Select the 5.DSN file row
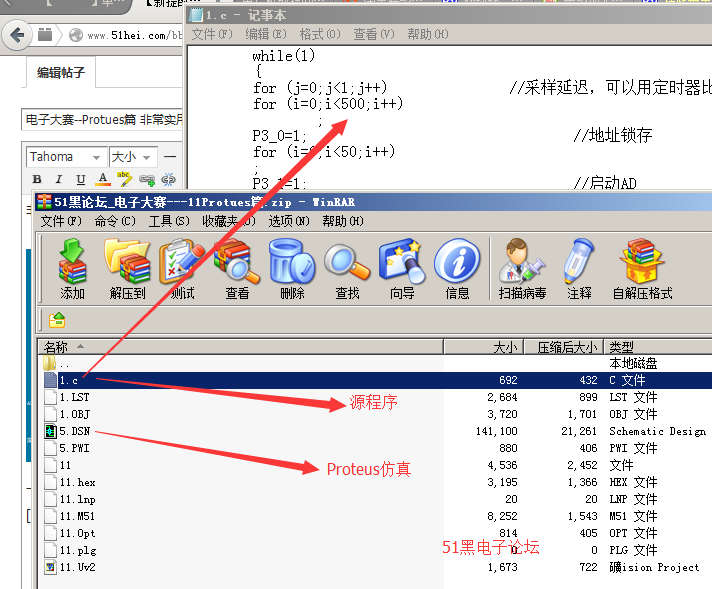 click(377, 431)
